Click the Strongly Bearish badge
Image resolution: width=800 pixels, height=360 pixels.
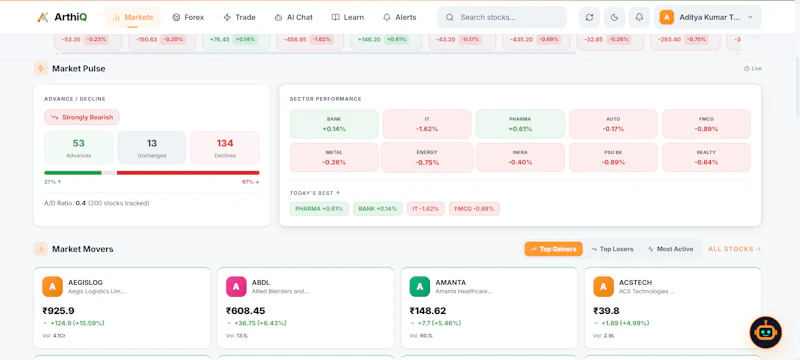(82, 117)
